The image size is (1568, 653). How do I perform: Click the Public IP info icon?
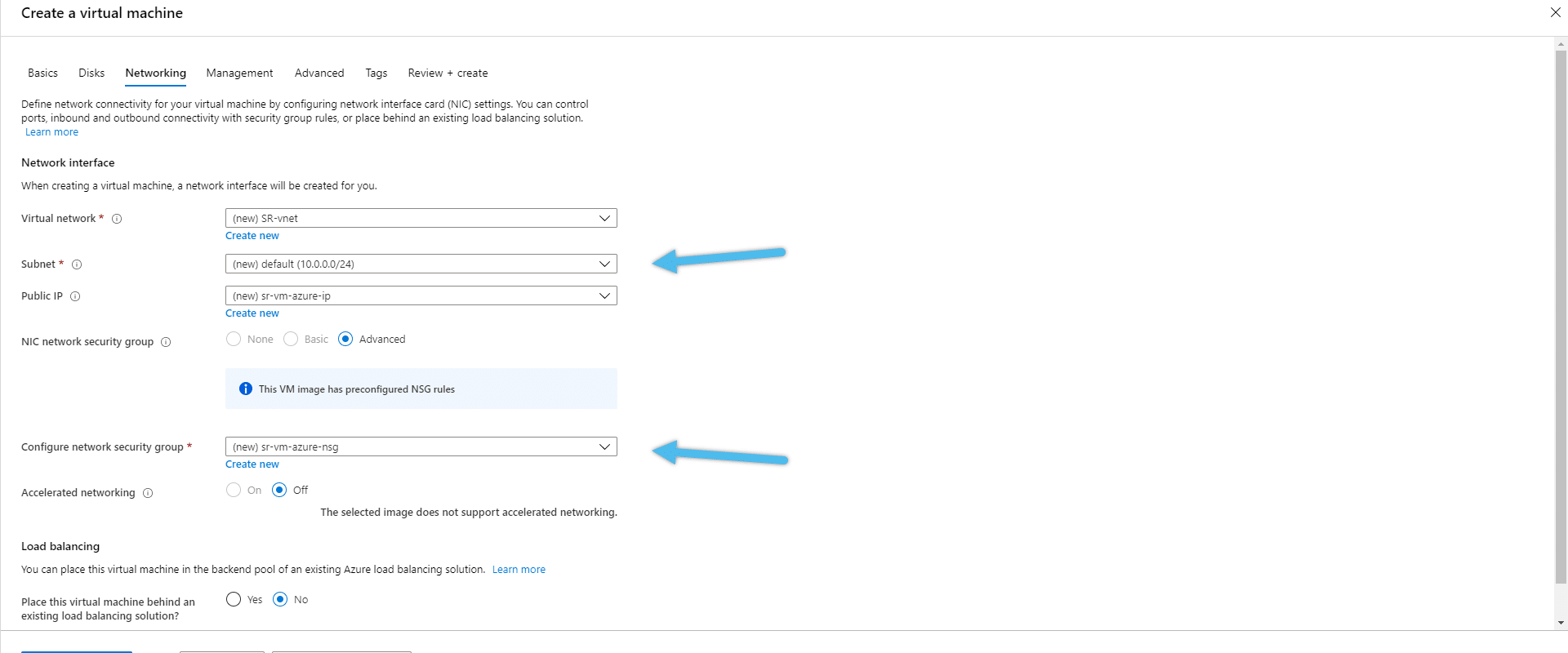point(75,296)
